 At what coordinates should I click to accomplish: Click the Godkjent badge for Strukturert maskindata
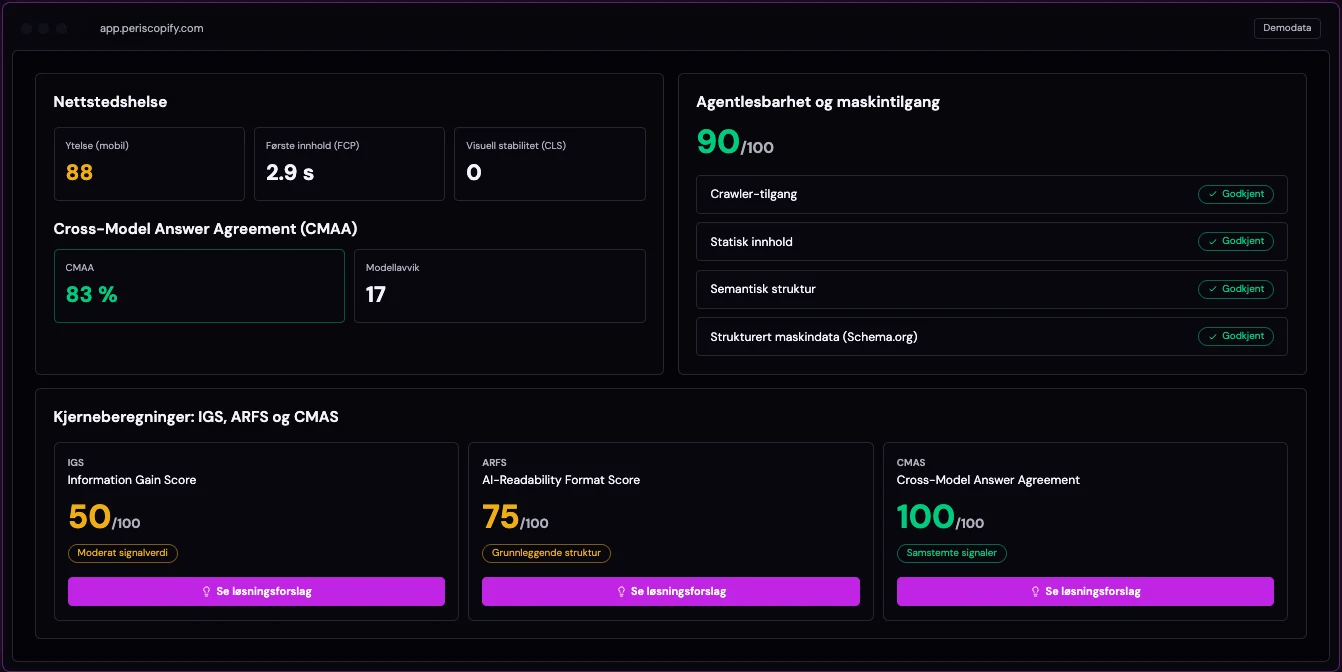1236,336
